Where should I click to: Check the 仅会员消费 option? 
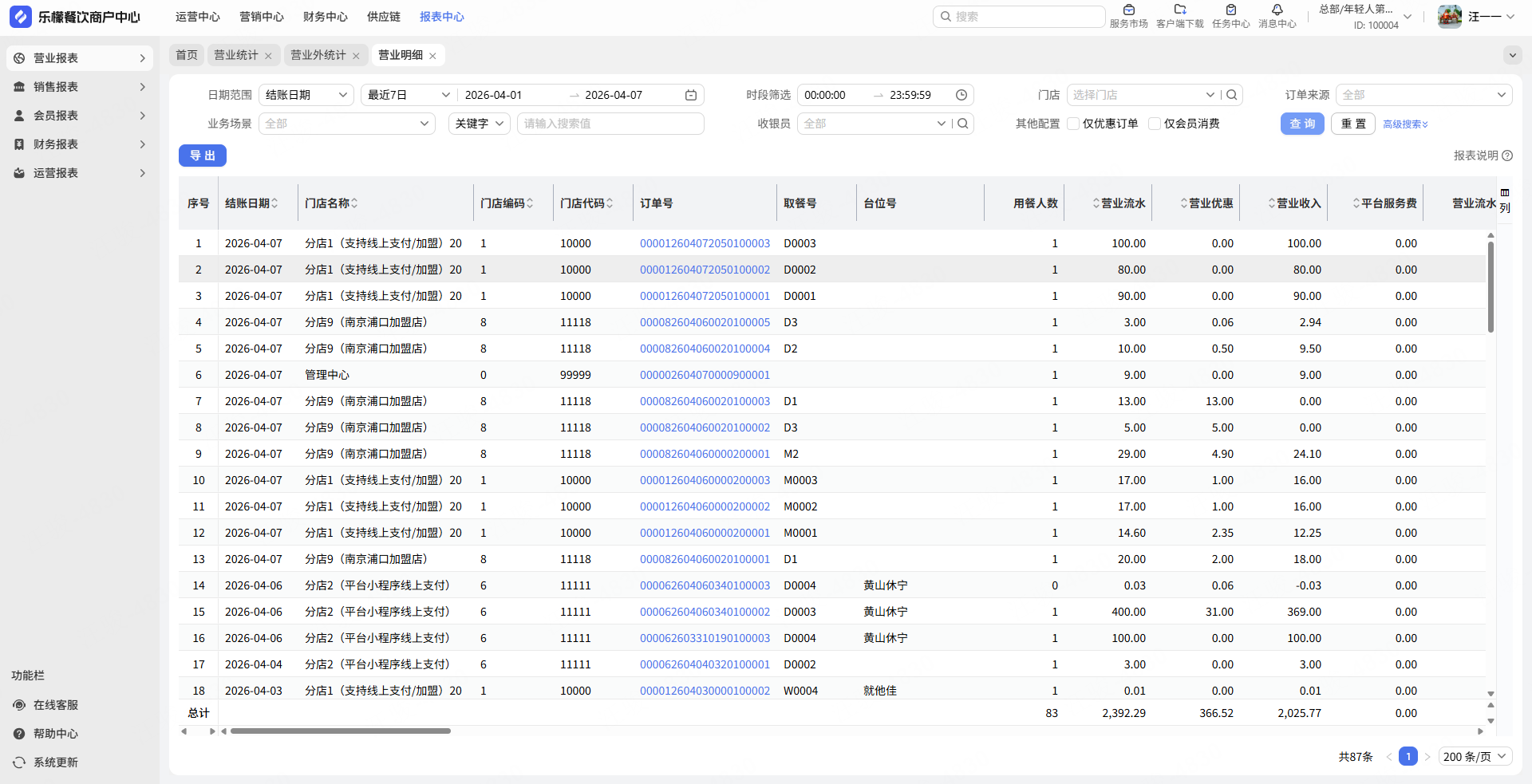click(x=1155, y=124)
